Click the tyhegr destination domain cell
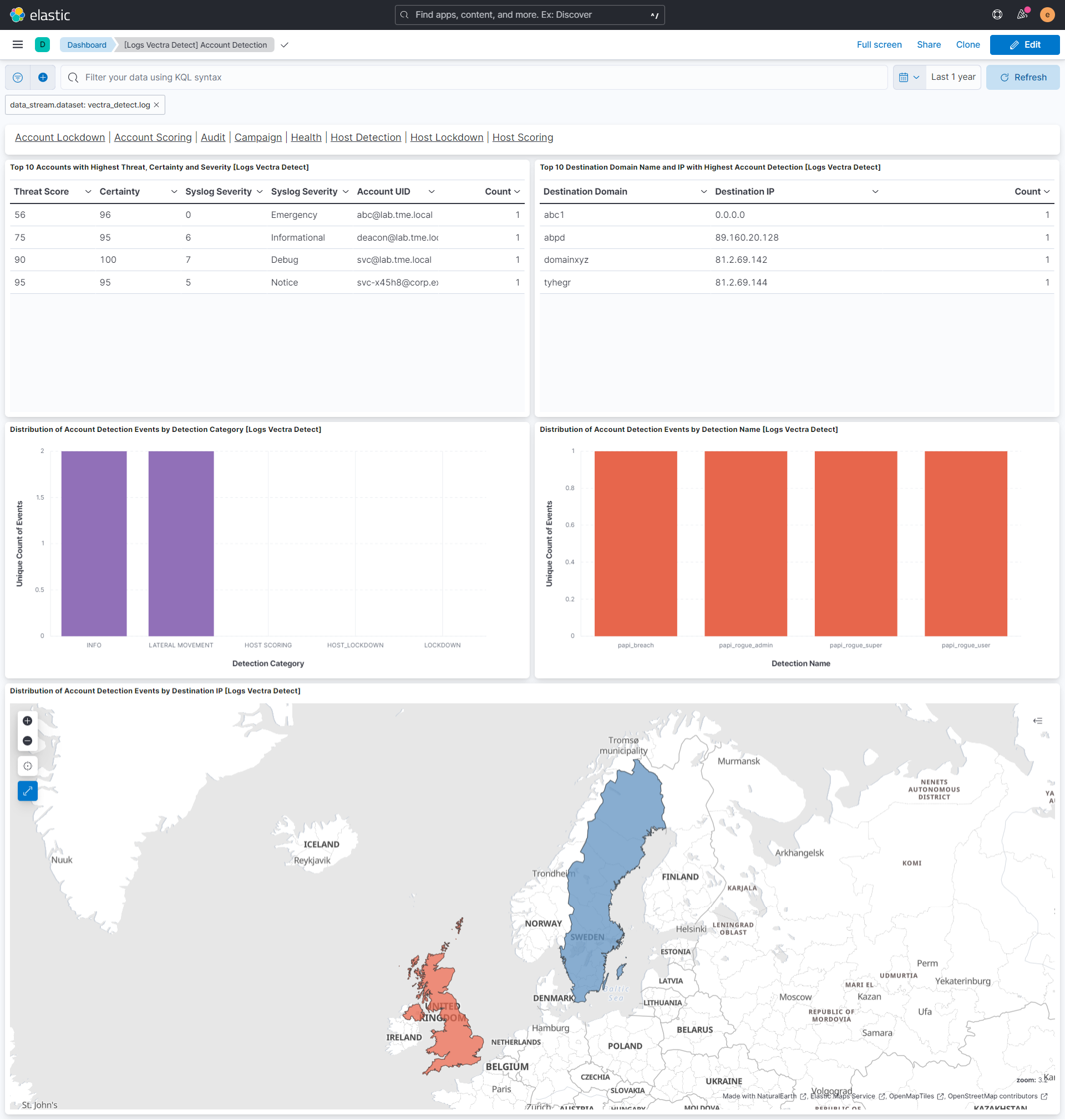 (x=557, y=283)
